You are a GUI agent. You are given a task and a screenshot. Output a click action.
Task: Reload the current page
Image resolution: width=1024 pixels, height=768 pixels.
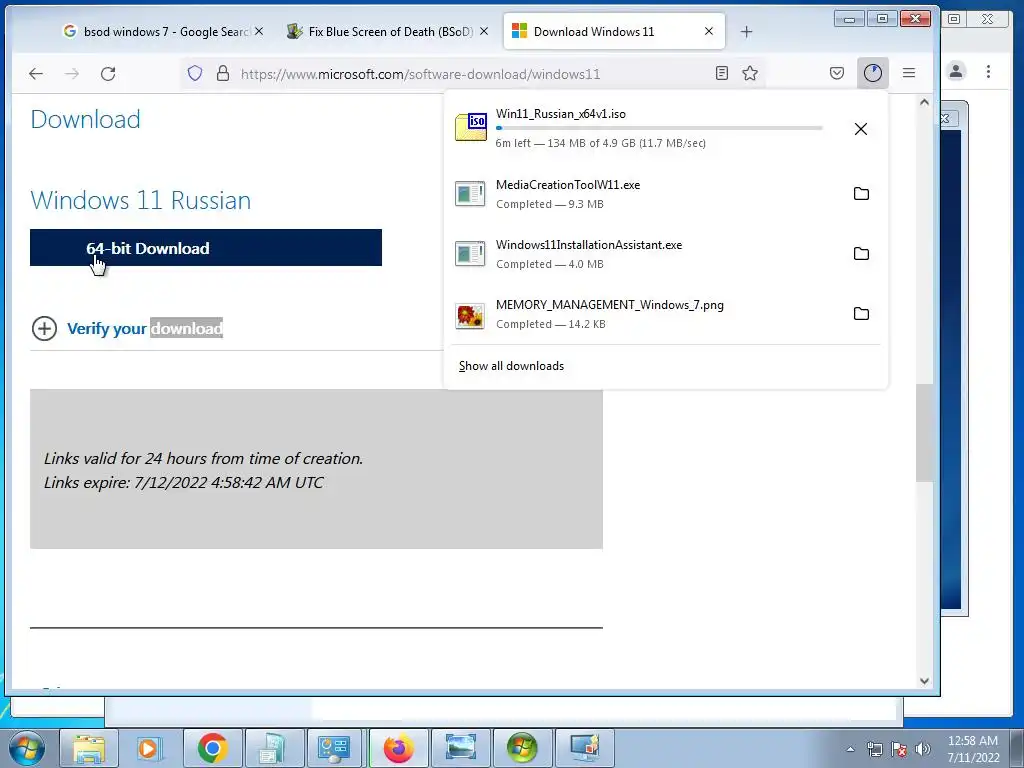point(108,74)
